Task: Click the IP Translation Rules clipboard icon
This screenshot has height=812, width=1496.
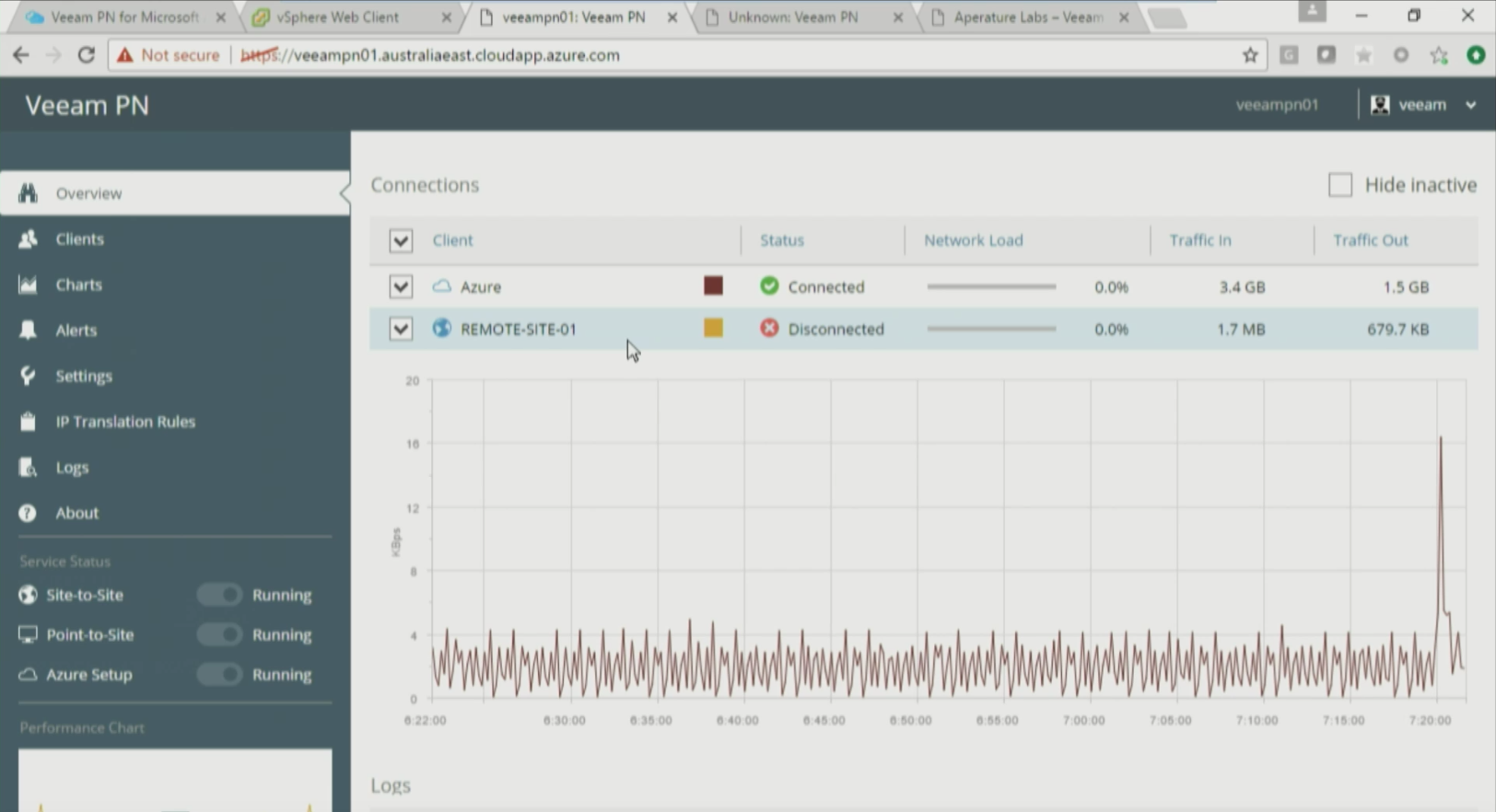Action: click(x=28, y=422)
